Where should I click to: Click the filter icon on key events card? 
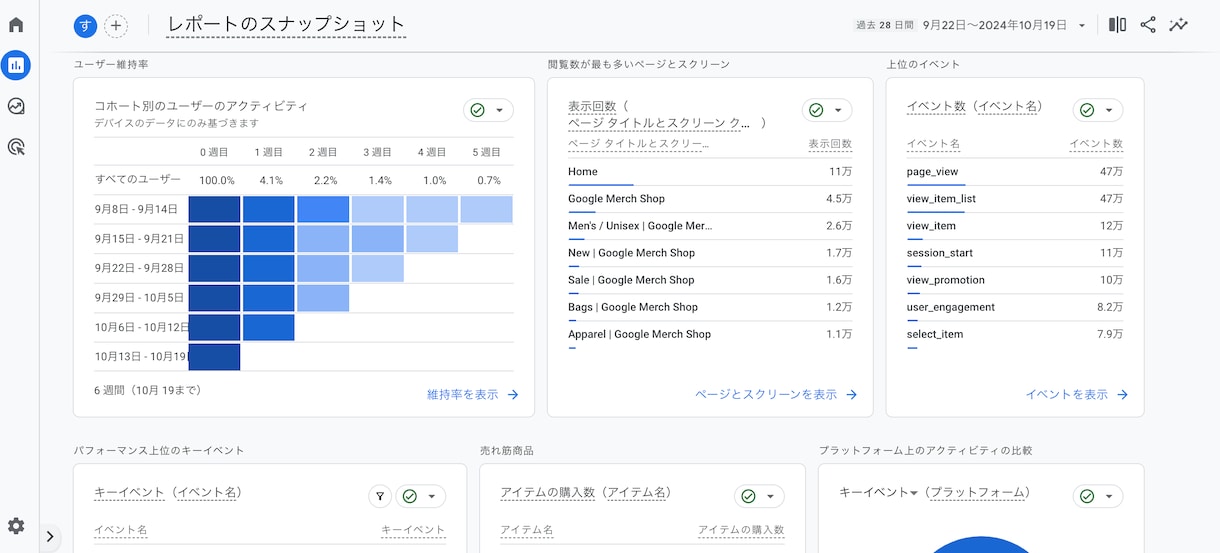click(379, 496)
